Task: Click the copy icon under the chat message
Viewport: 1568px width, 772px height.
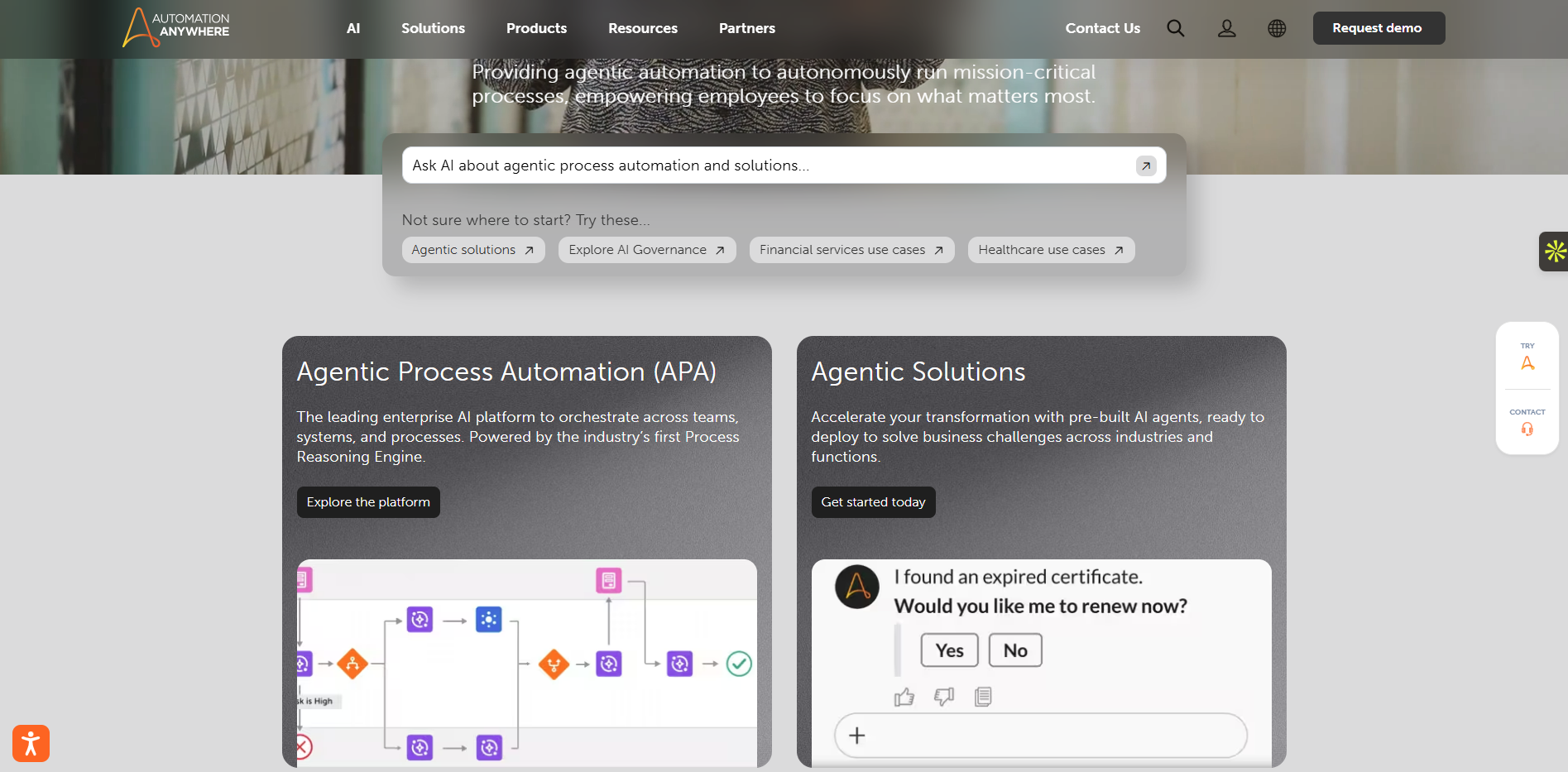Action: (x=983, y=696)
